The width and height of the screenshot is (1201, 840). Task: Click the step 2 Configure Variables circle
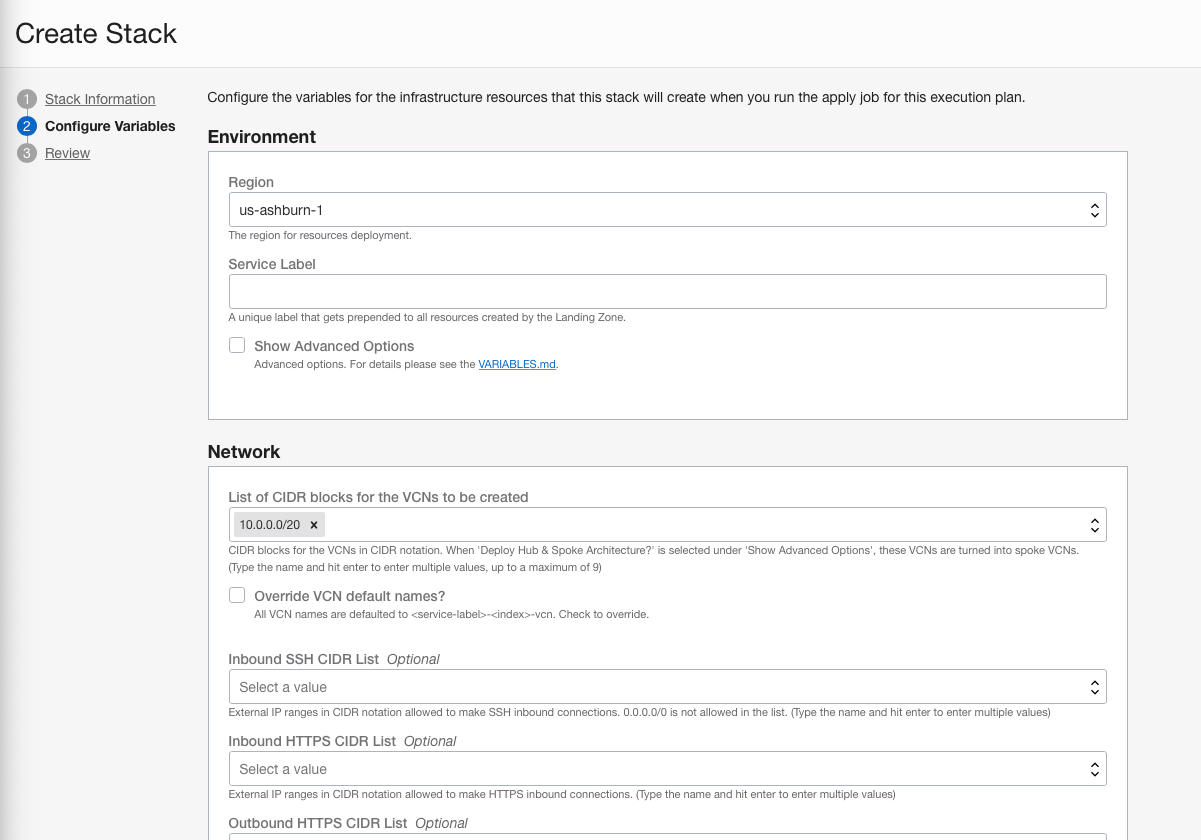29,126
